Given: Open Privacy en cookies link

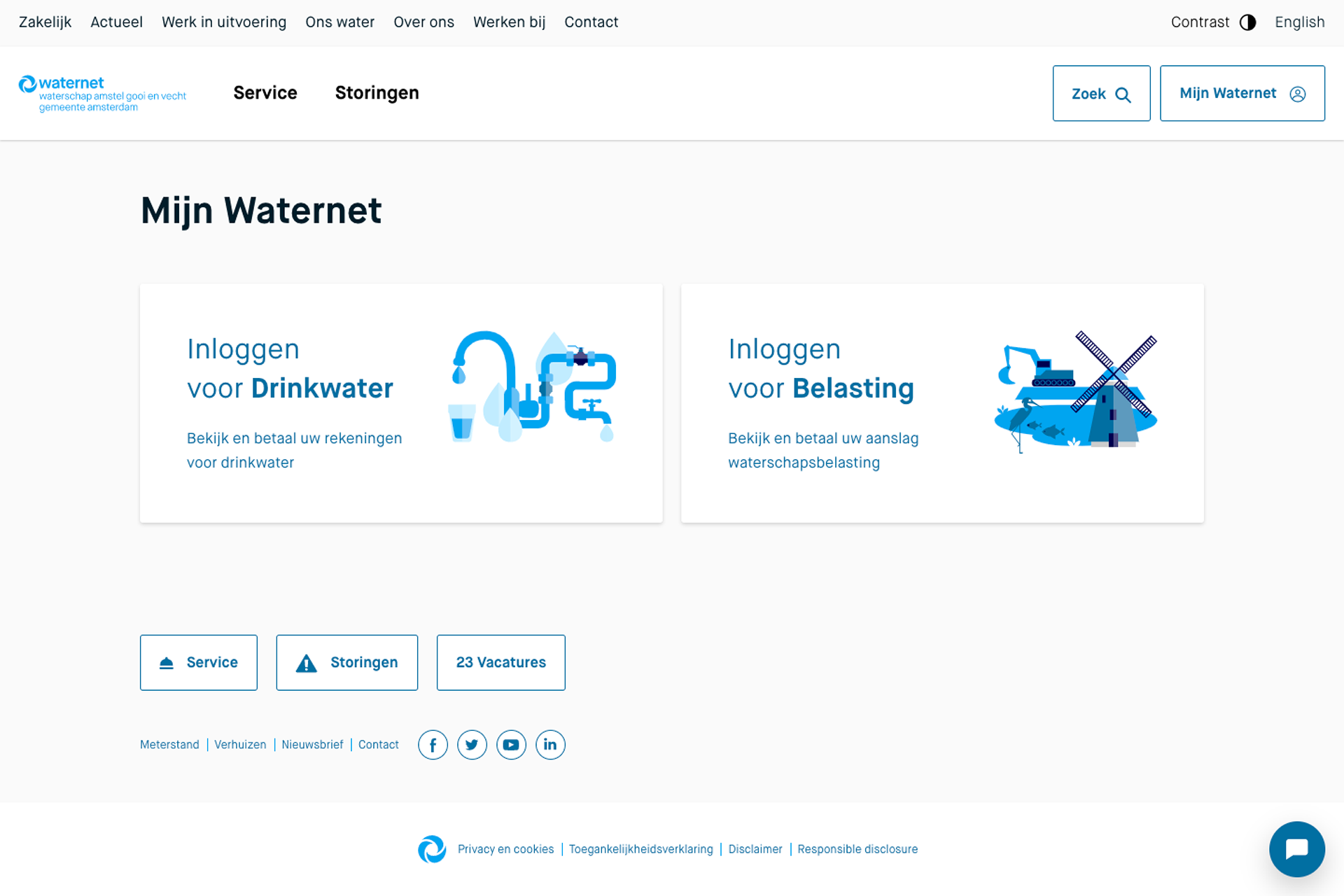Looking at the screenshot, I should 505,849.
